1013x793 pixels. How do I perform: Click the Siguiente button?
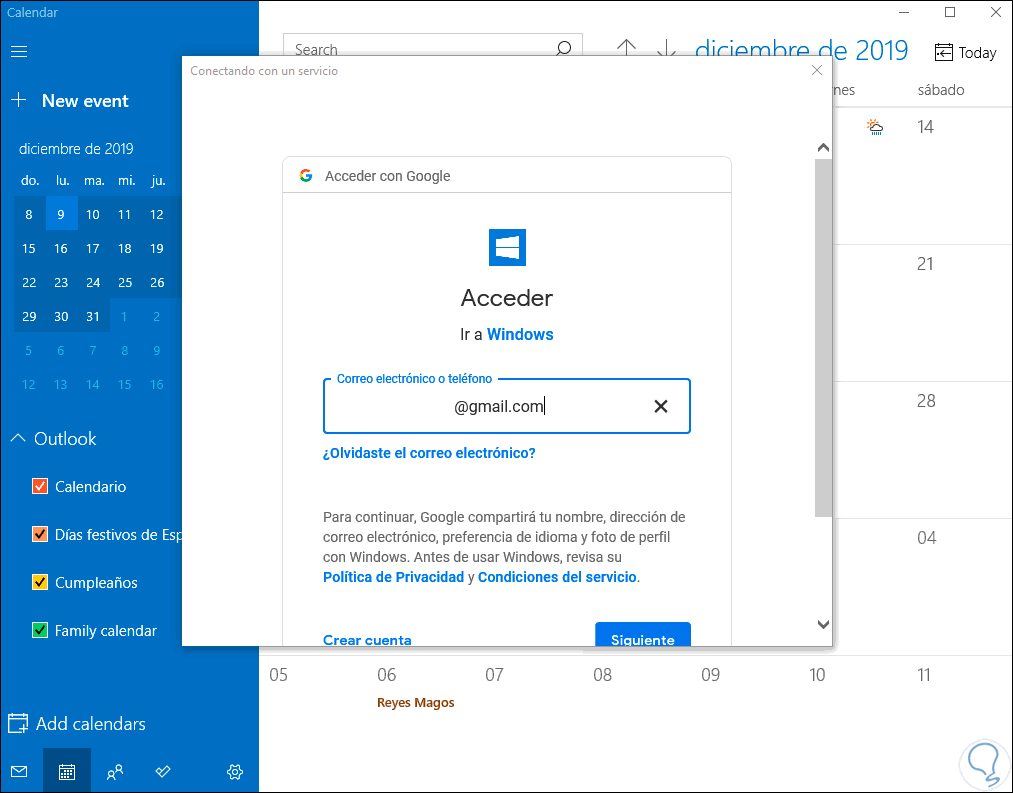643,635
